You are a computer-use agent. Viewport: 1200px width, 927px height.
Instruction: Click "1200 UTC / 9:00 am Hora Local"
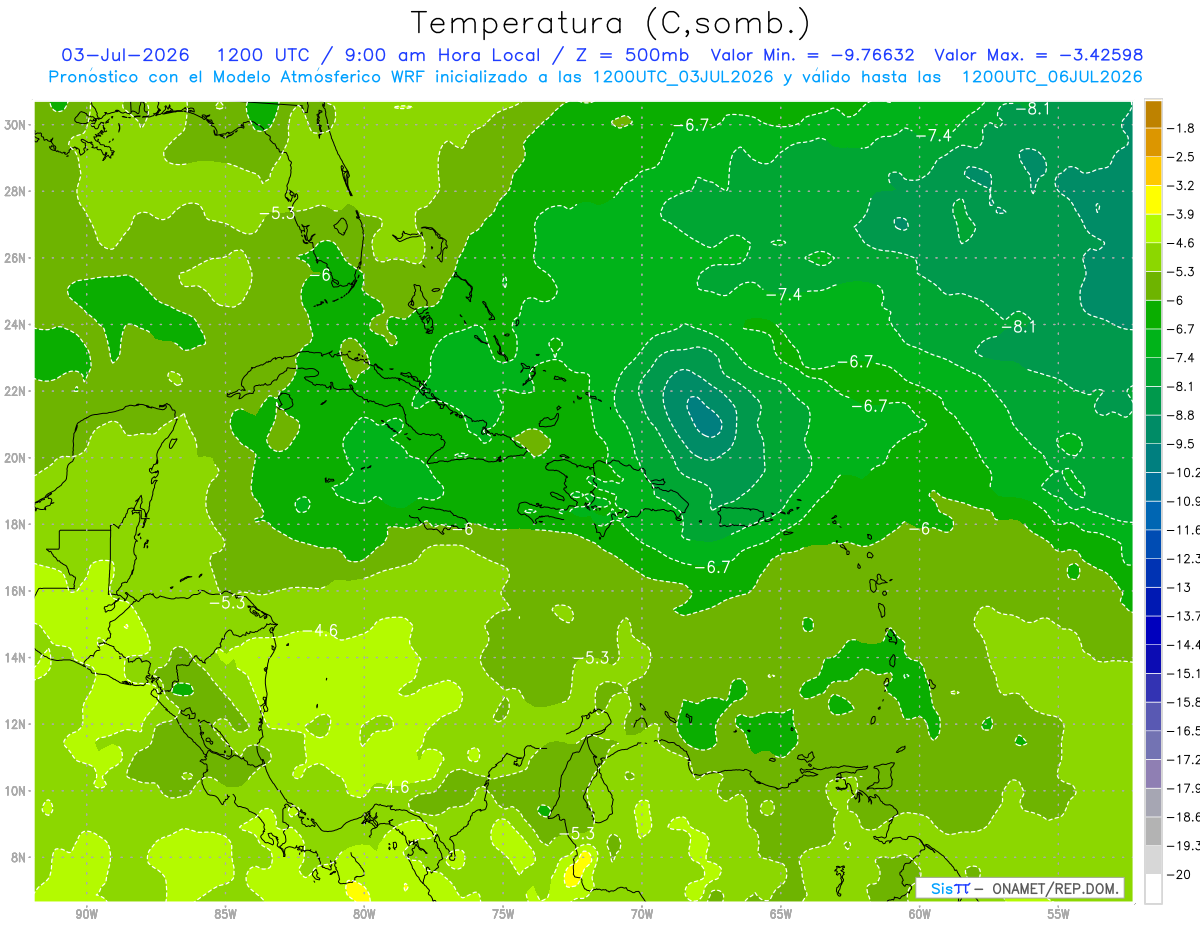(x=378, y=55)
